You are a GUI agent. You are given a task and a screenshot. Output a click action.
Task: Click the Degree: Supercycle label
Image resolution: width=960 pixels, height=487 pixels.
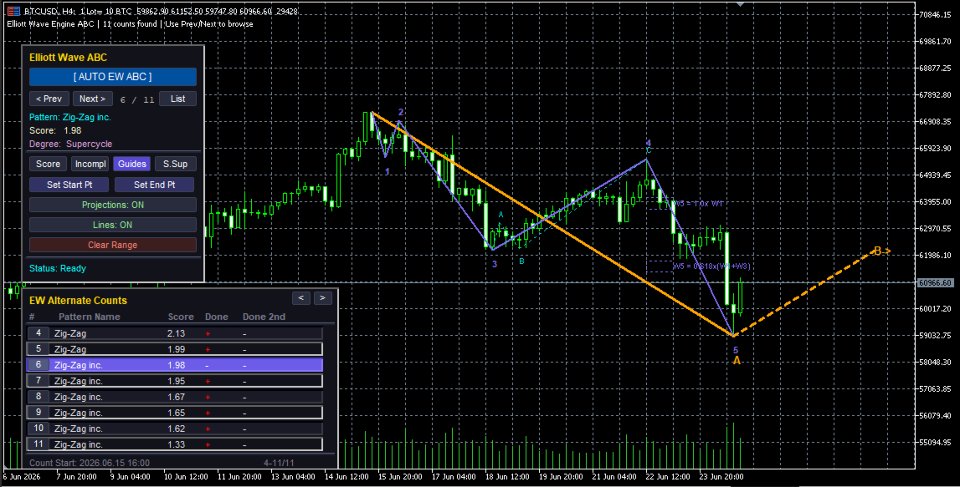pos(71,144)
